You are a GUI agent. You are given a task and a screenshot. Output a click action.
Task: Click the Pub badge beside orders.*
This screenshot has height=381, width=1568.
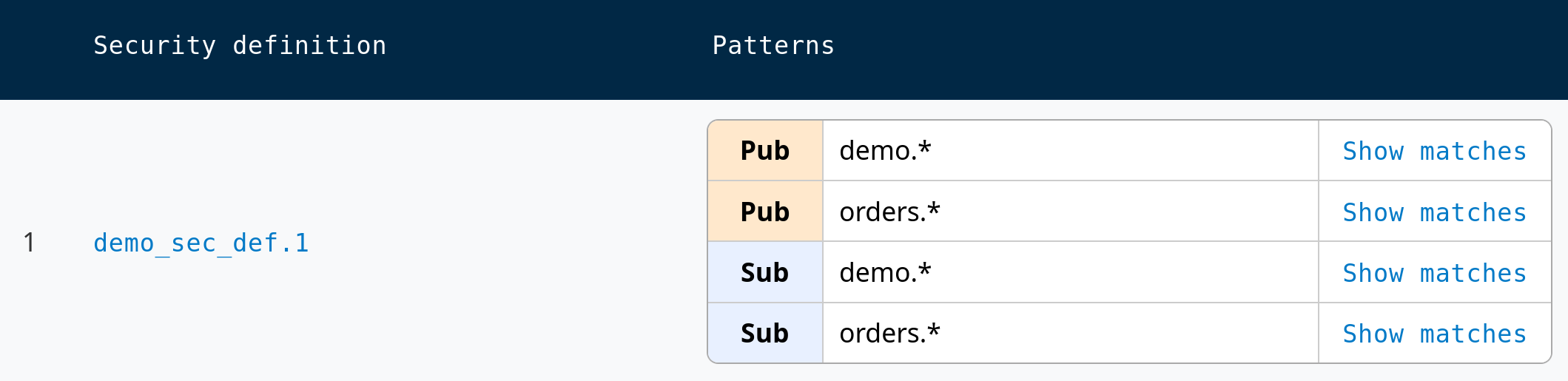point(765,212)
